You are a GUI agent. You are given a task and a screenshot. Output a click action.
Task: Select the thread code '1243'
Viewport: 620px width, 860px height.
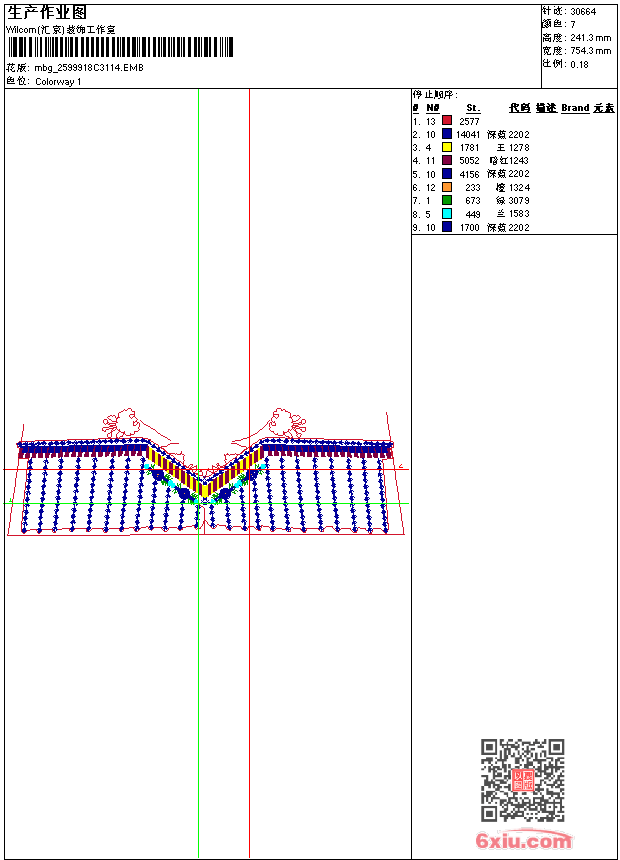[x=518, y=161]
